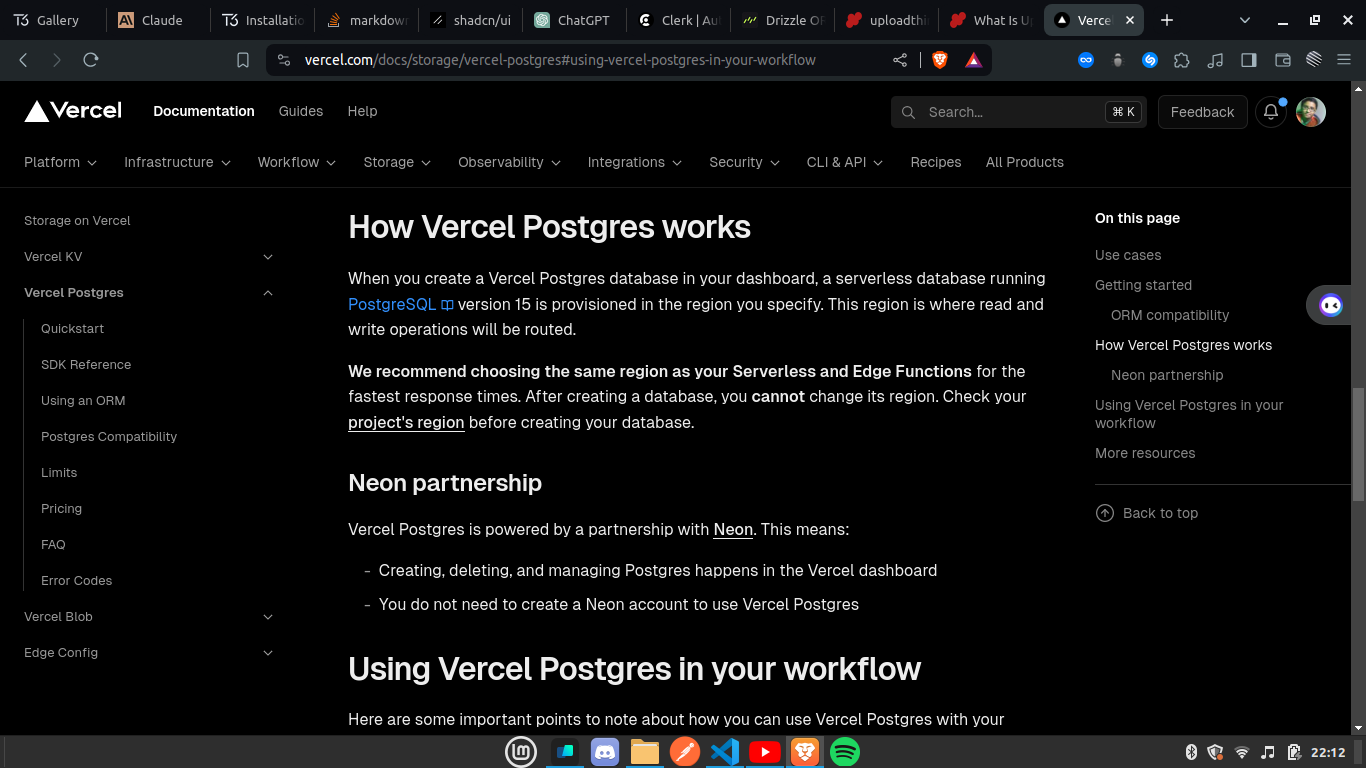
Task: Open the file manager from the taskbar
Action: (645, 752)
